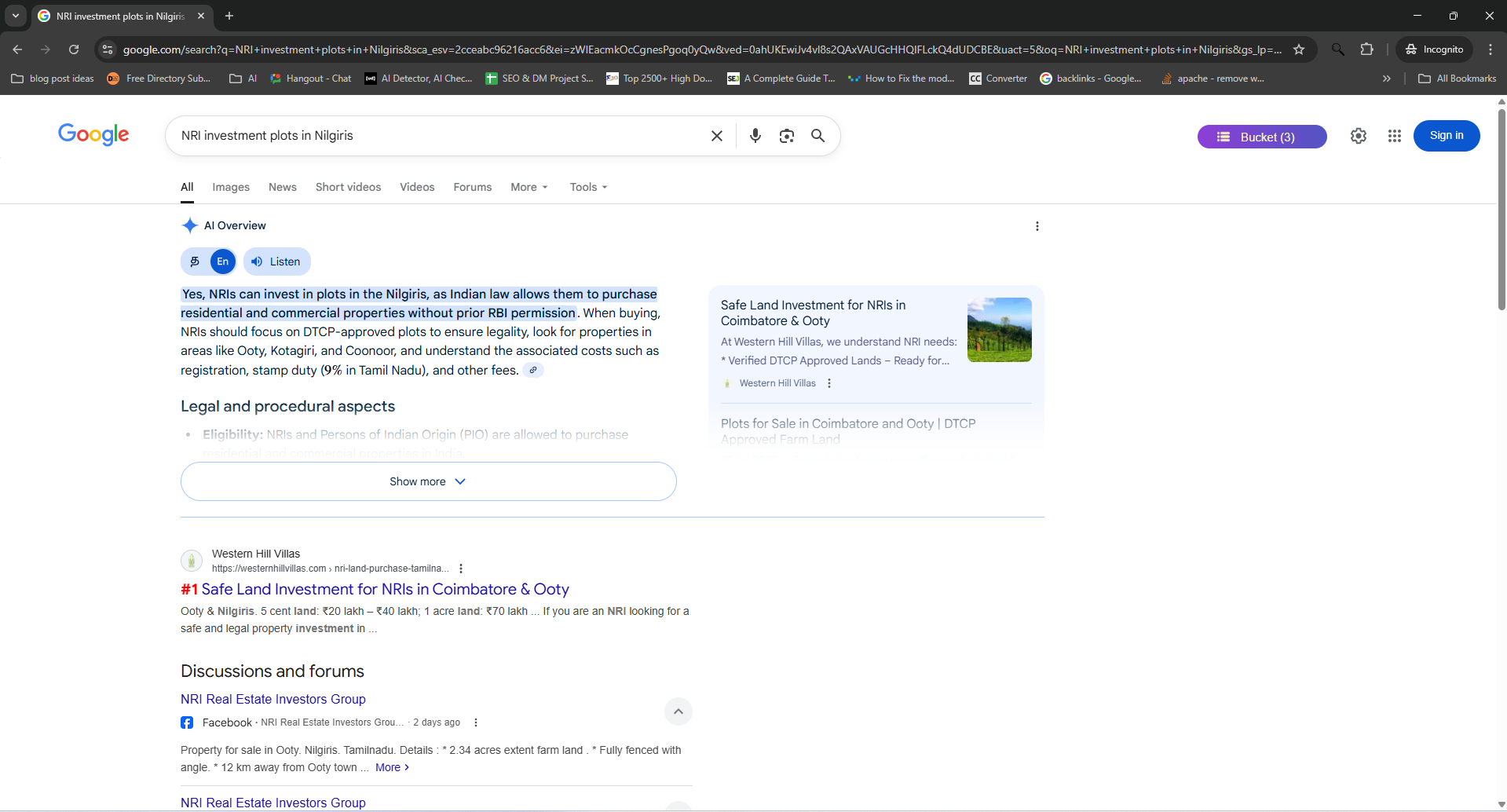Clear the search box text
The height and width of the screenshot is (812, 1507).
(x=716, y=136)
